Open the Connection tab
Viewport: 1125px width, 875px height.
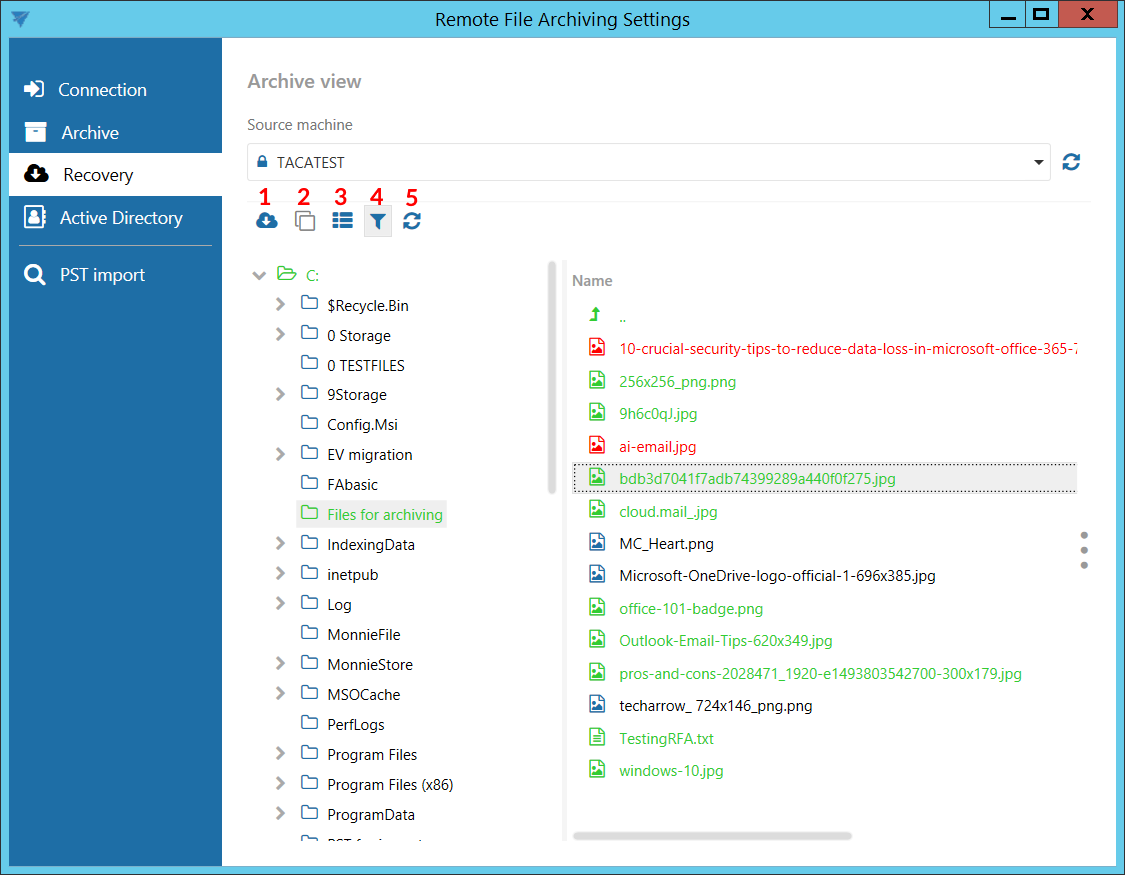102,90
